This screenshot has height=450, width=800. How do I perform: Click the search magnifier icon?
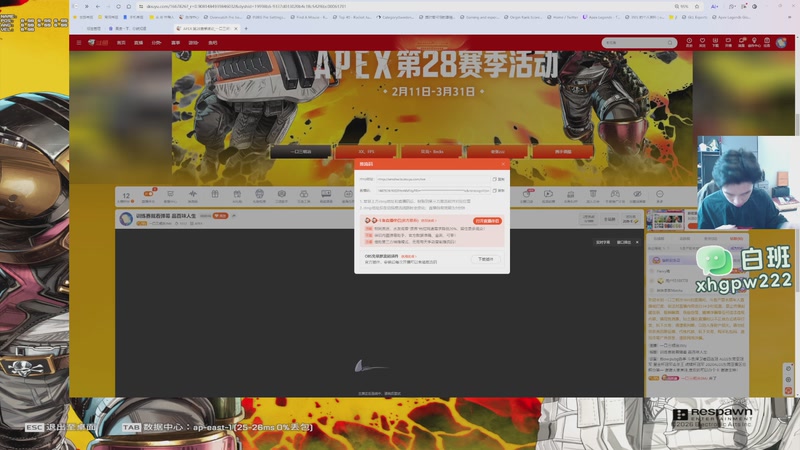tap(670, 43)
